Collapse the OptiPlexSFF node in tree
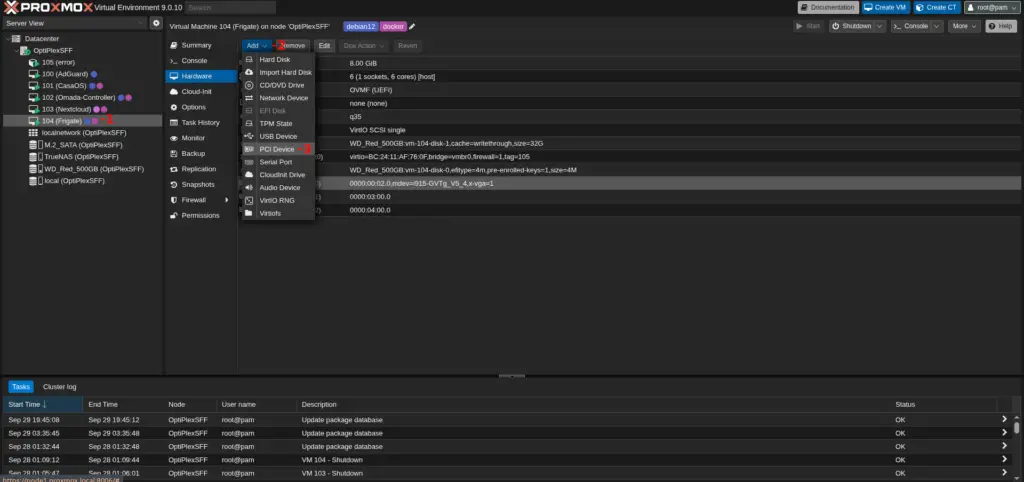The width and height of the screenshot is (1024, 482). click(17, 50)
